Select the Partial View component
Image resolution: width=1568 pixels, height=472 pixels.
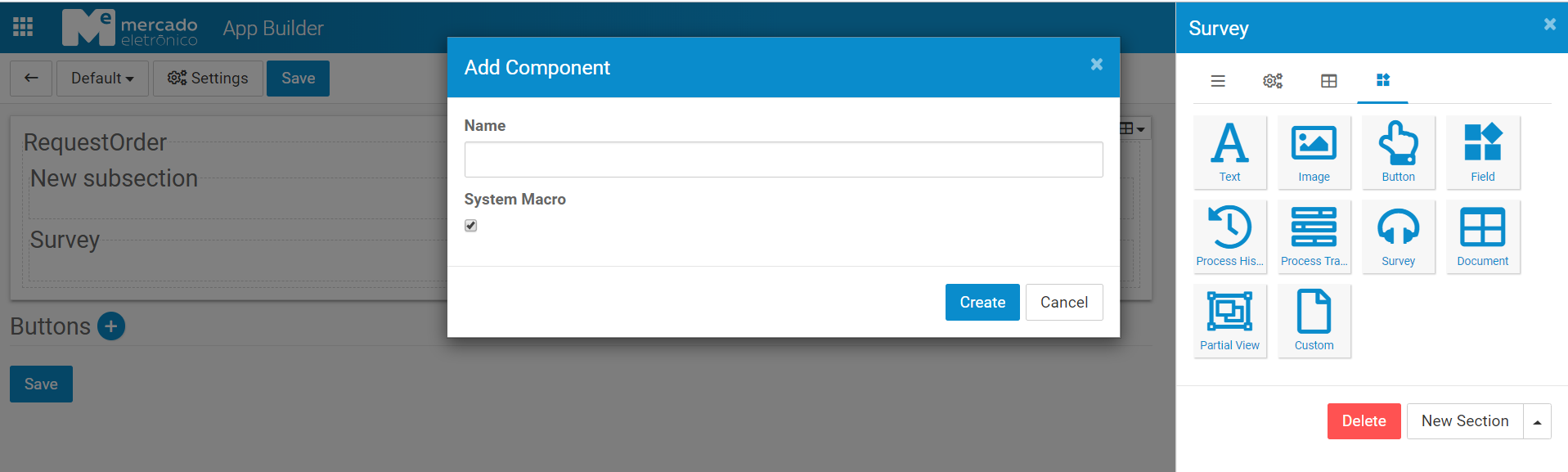[x=1229, y=321]
